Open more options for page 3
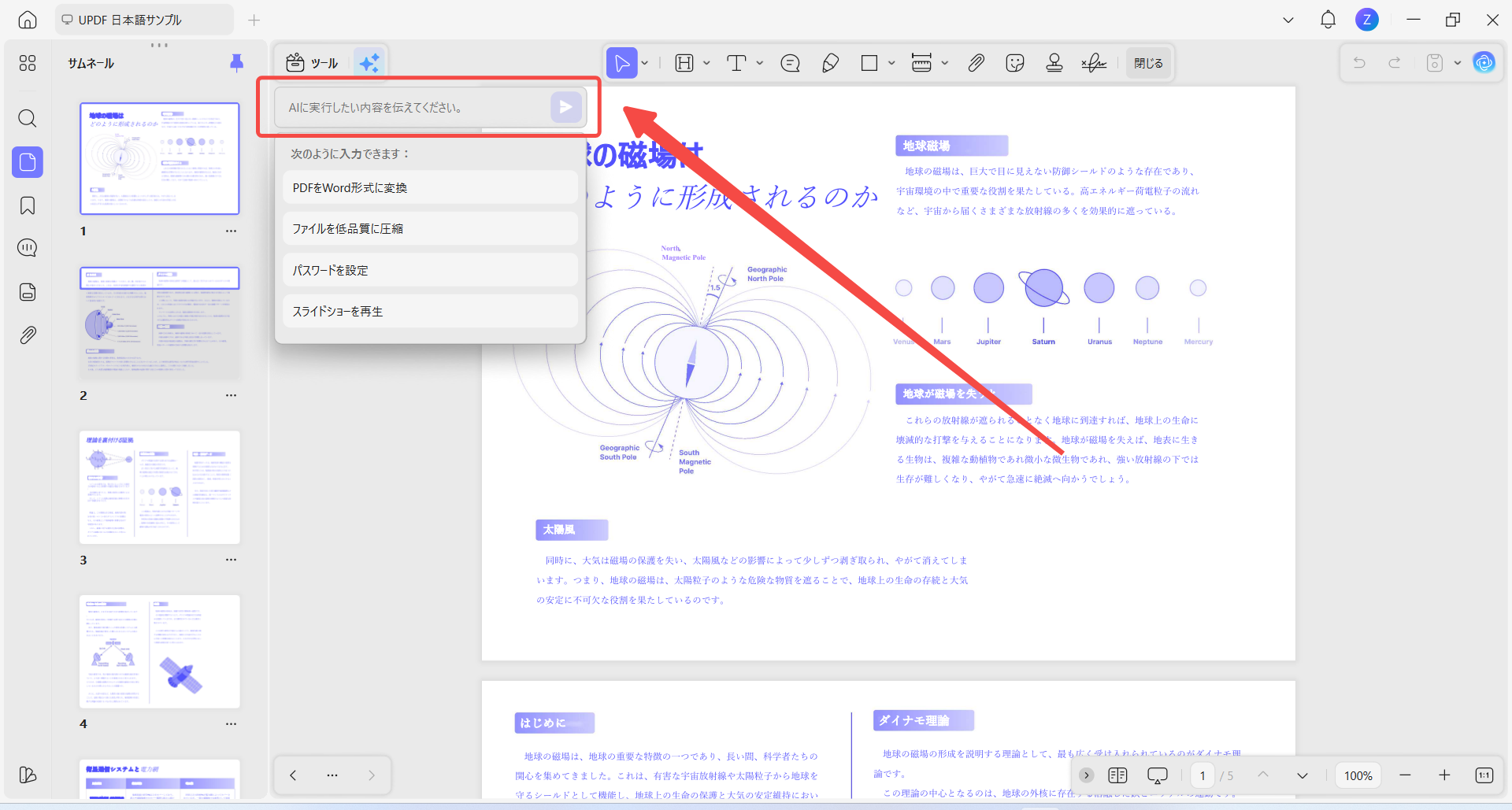Image resolution: width=1512 pixels, height=810 pixels. (231, 560)
